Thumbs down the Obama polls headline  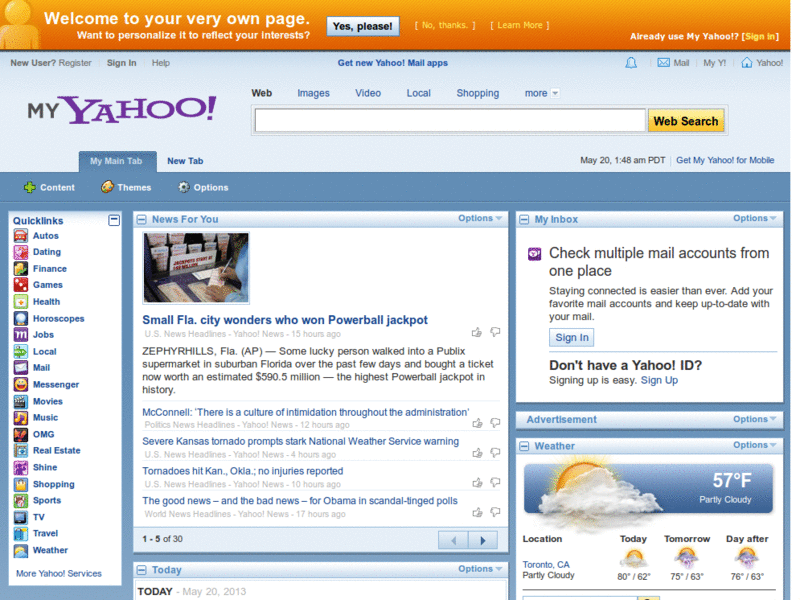(495, 512)
